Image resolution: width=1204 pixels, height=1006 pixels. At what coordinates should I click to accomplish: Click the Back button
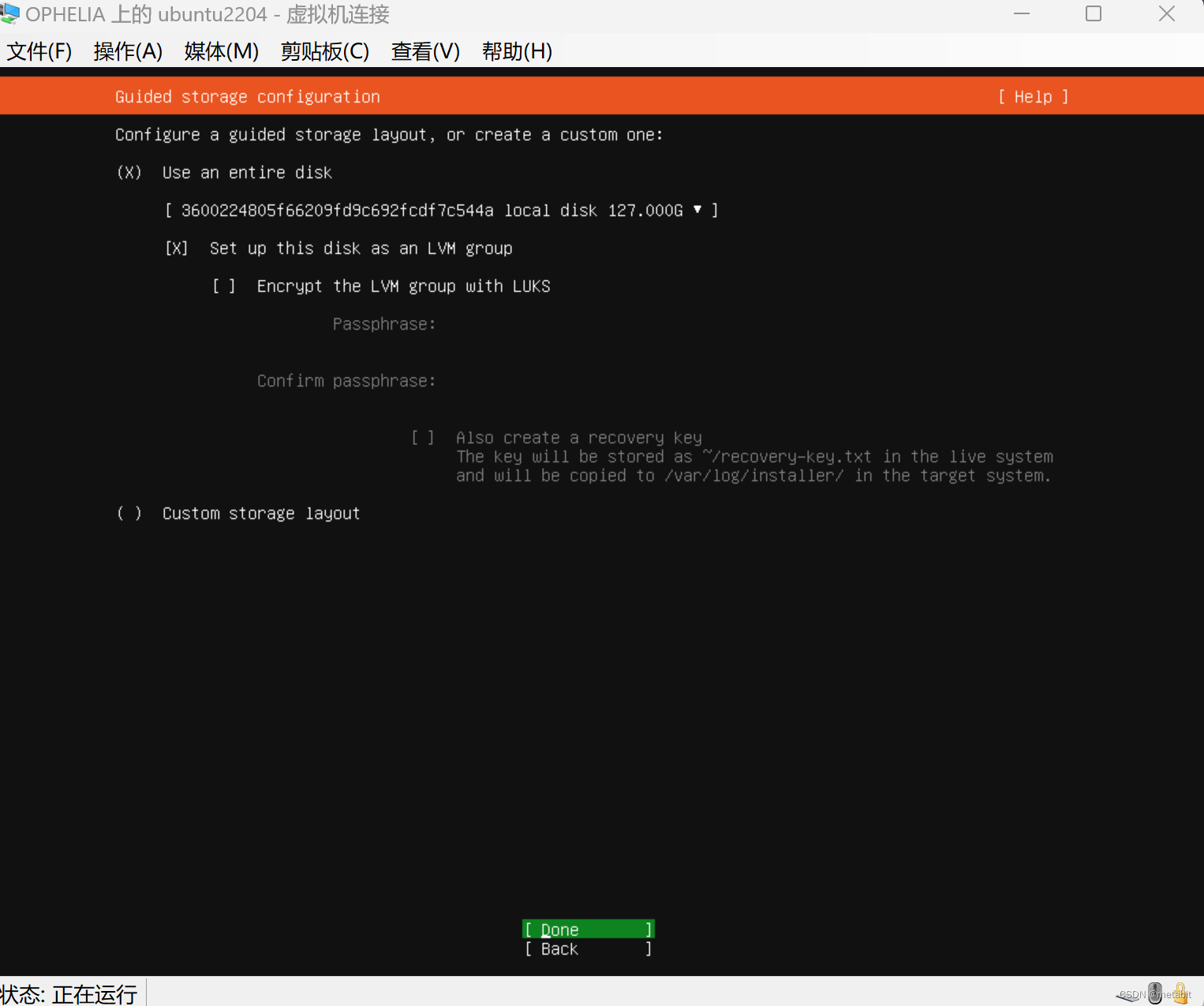[x=589, y=948]
